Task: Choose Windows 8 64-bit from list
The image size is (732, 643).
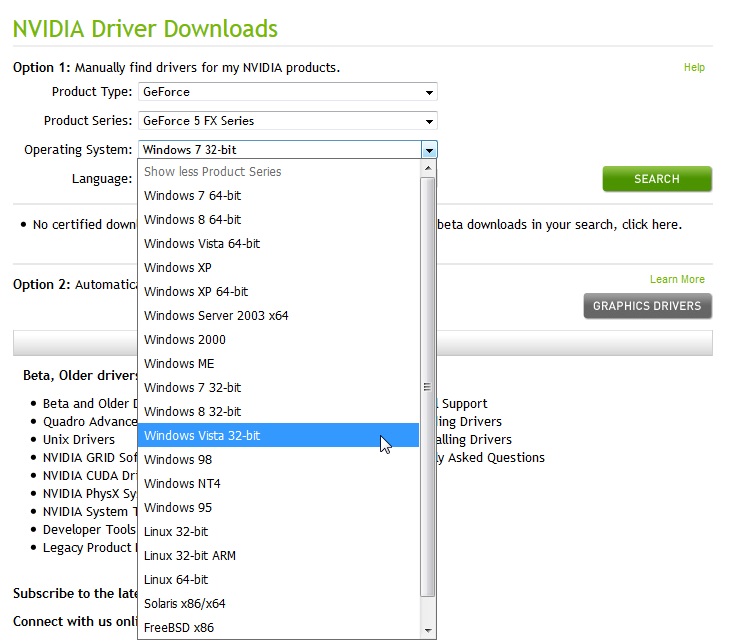Action: point(279,219)
